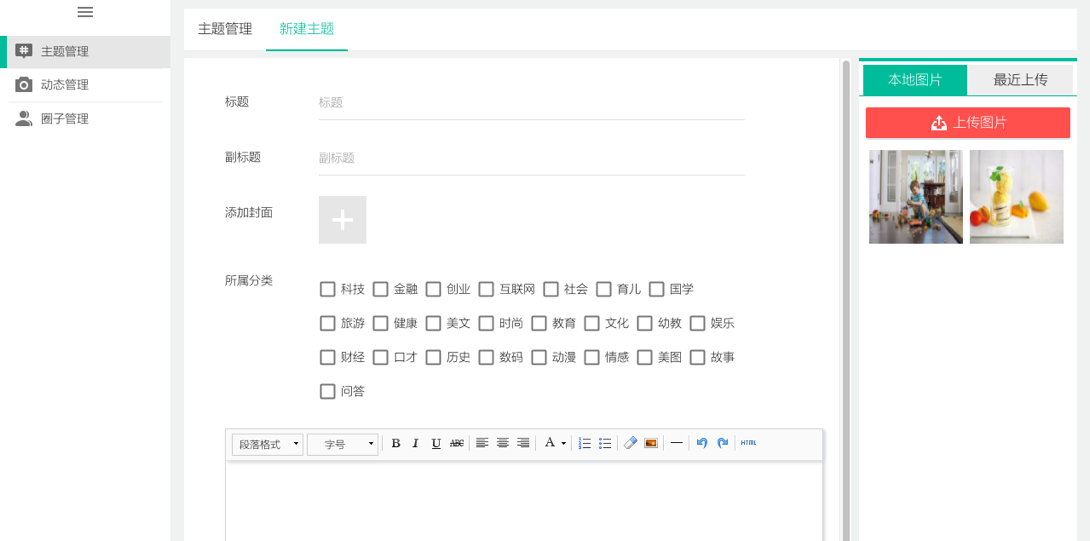
Task: Open 圈子管理 in the sidebar
Action: [85, 119]
